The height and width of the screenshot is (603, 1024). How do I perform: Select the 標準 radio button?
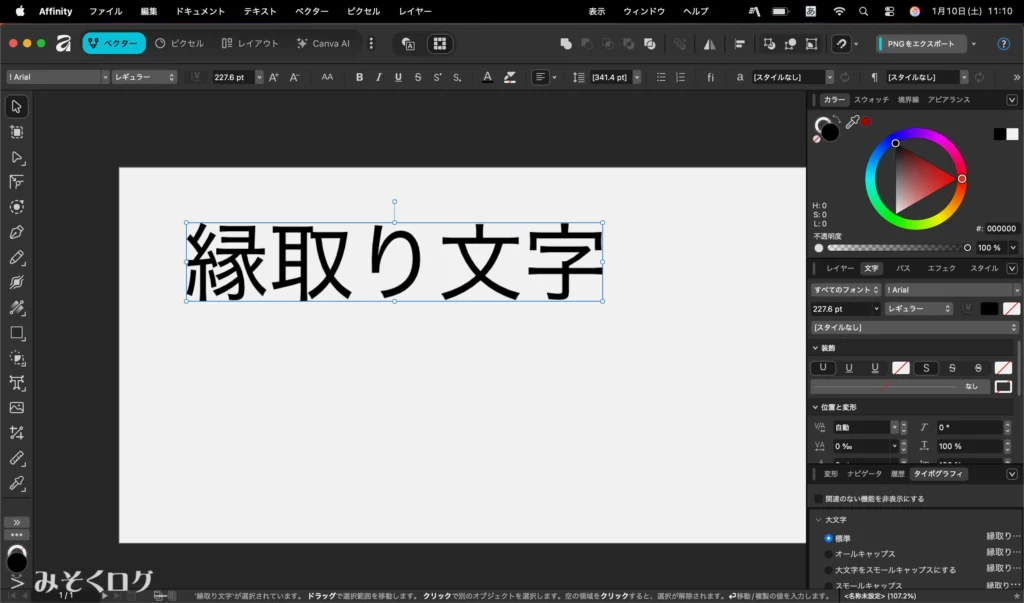click(x=828, y=538)
